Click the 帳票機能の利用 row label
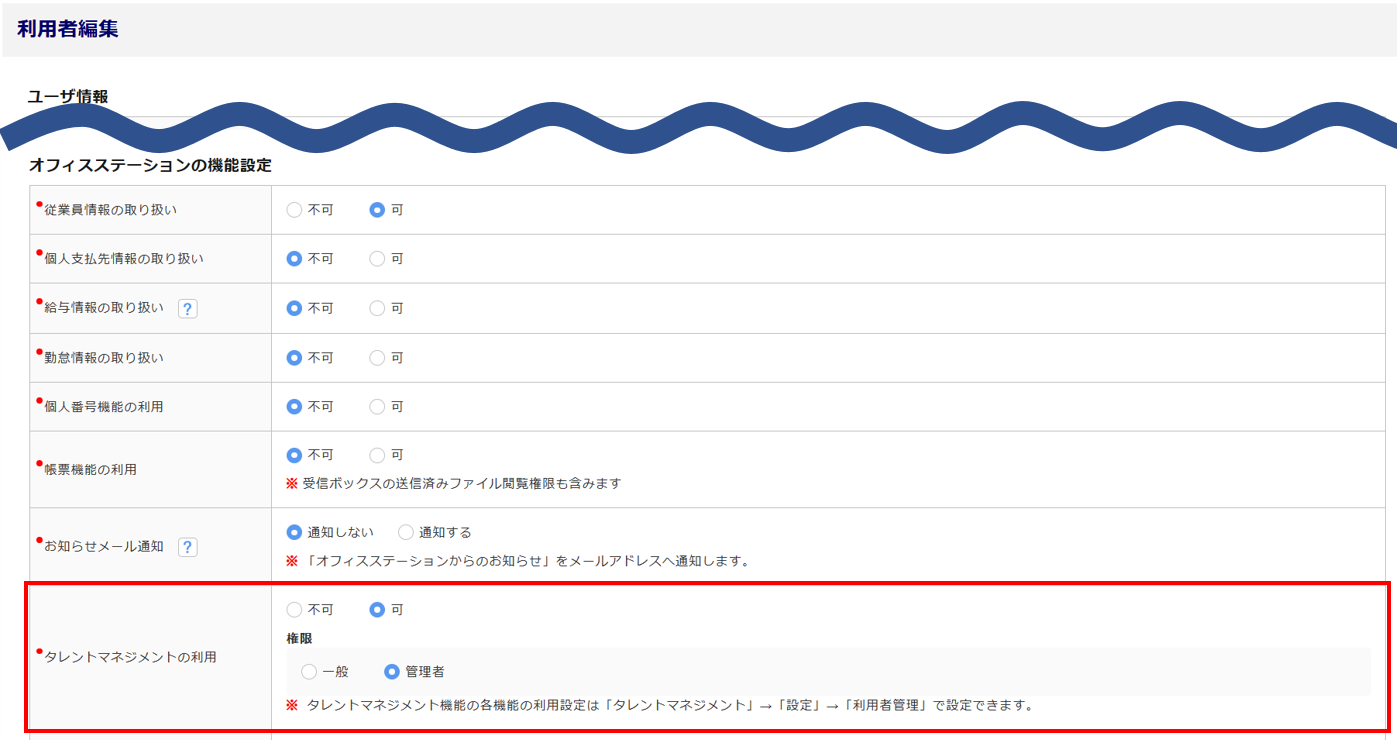 pos(91,469)
